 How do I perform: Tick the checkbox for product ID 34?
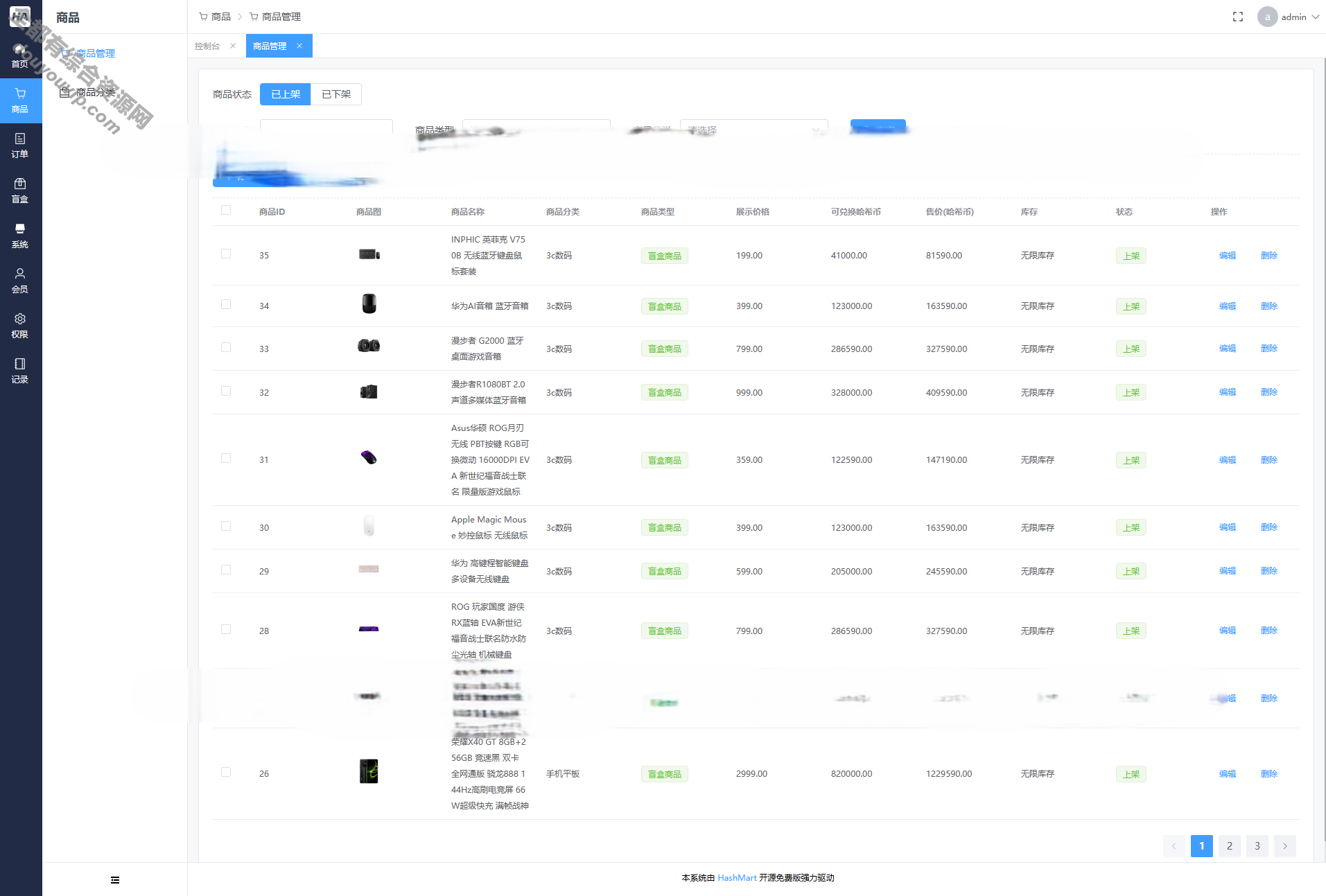(x=226, y=304)
